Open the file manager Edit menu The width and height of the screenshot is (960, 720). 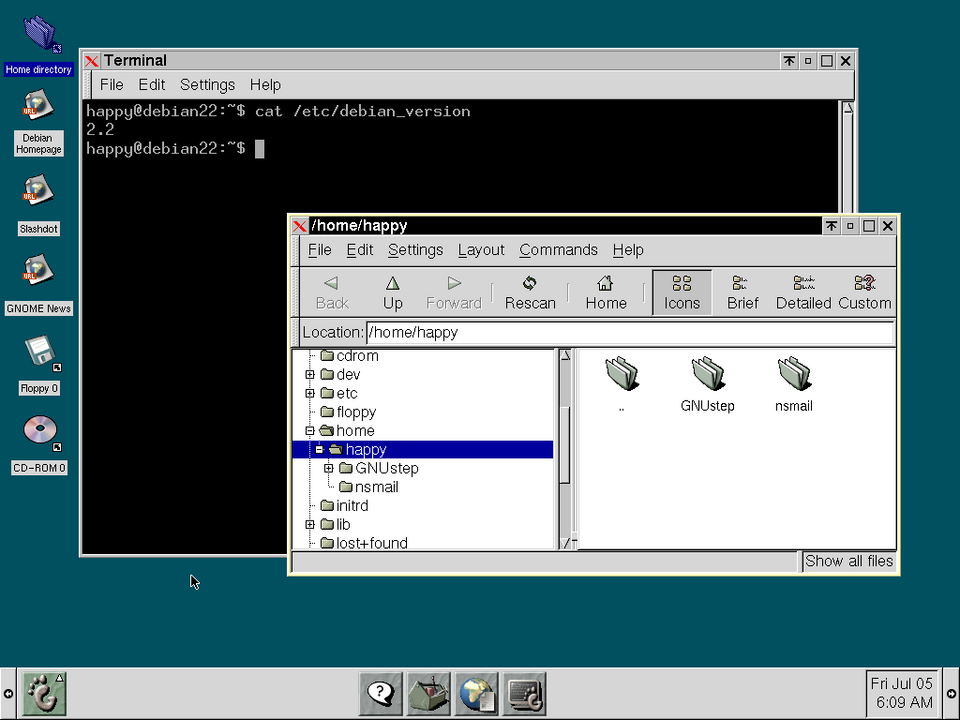point(359,250)
